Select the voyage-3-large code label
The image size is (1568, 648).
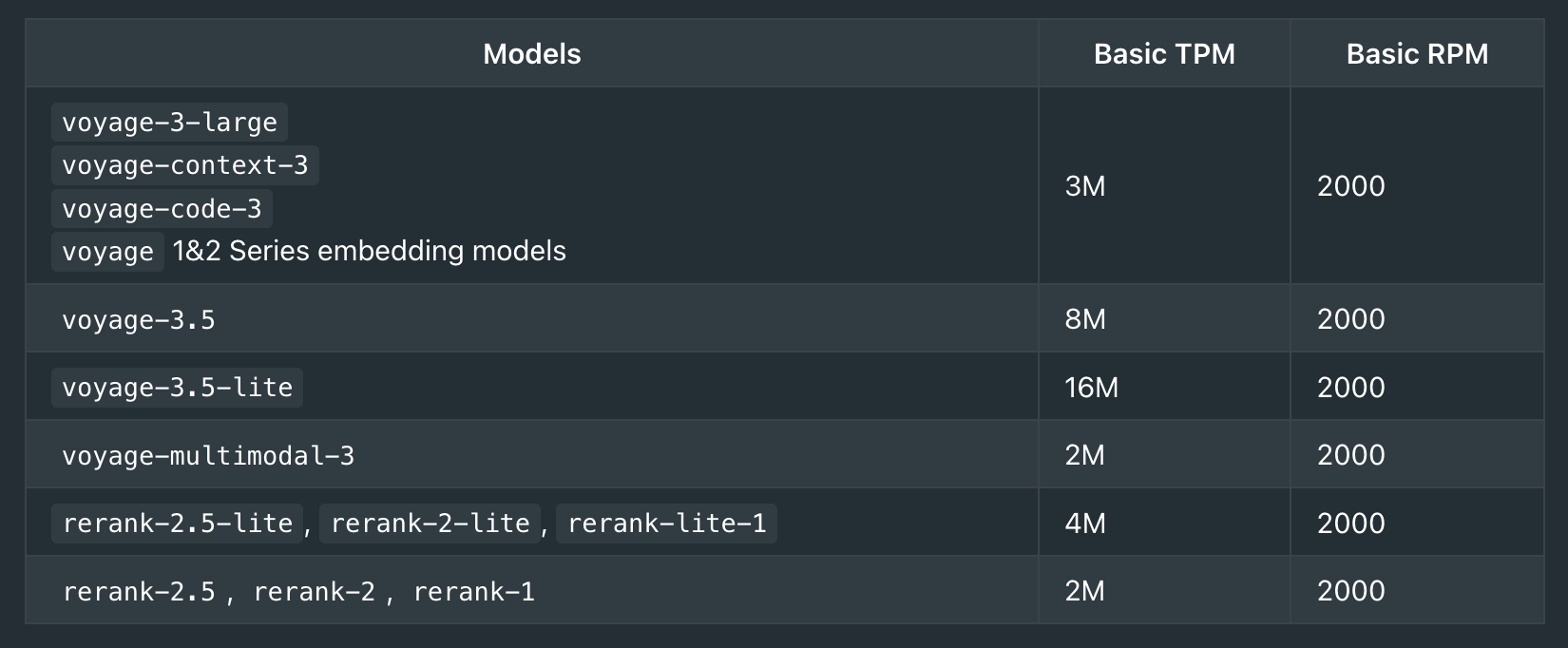click(x=169, y=123)
